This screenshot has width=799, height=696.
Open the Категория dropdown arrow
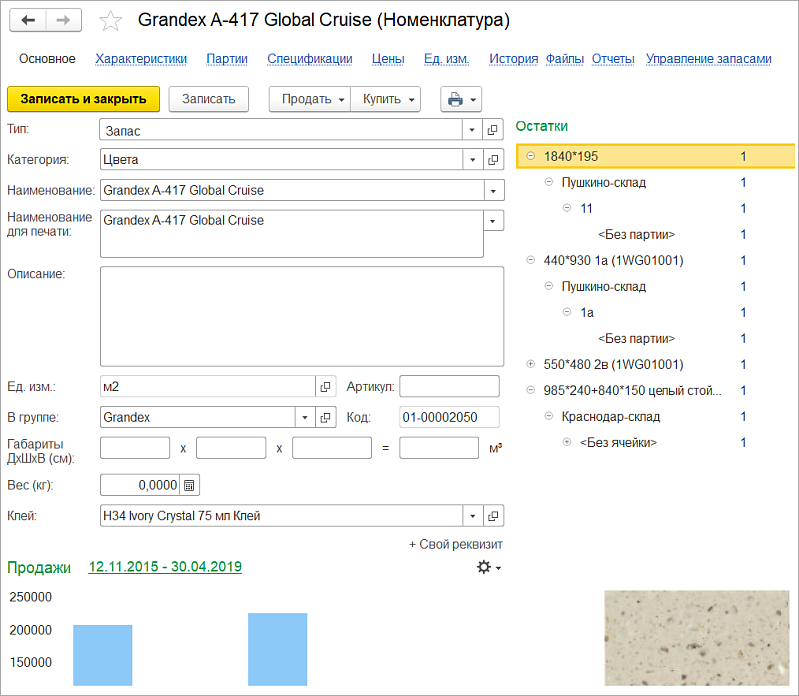472,160
